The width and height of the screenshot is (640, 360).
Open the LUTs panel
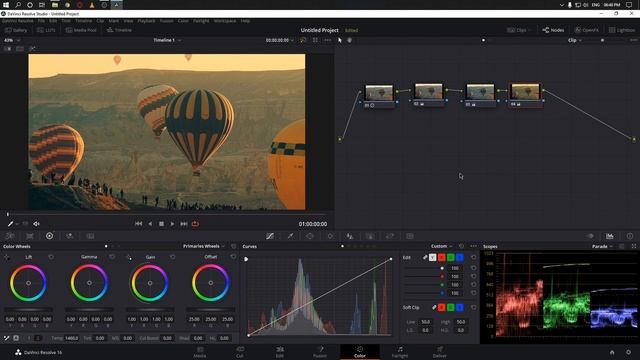click(46, 30)
